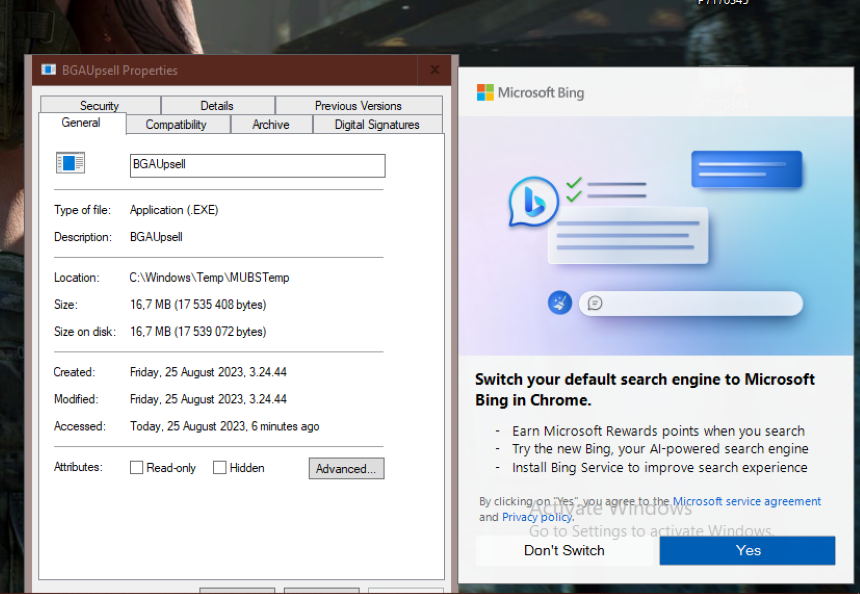Click the Properties title bar window icon

tap(49, 70)
